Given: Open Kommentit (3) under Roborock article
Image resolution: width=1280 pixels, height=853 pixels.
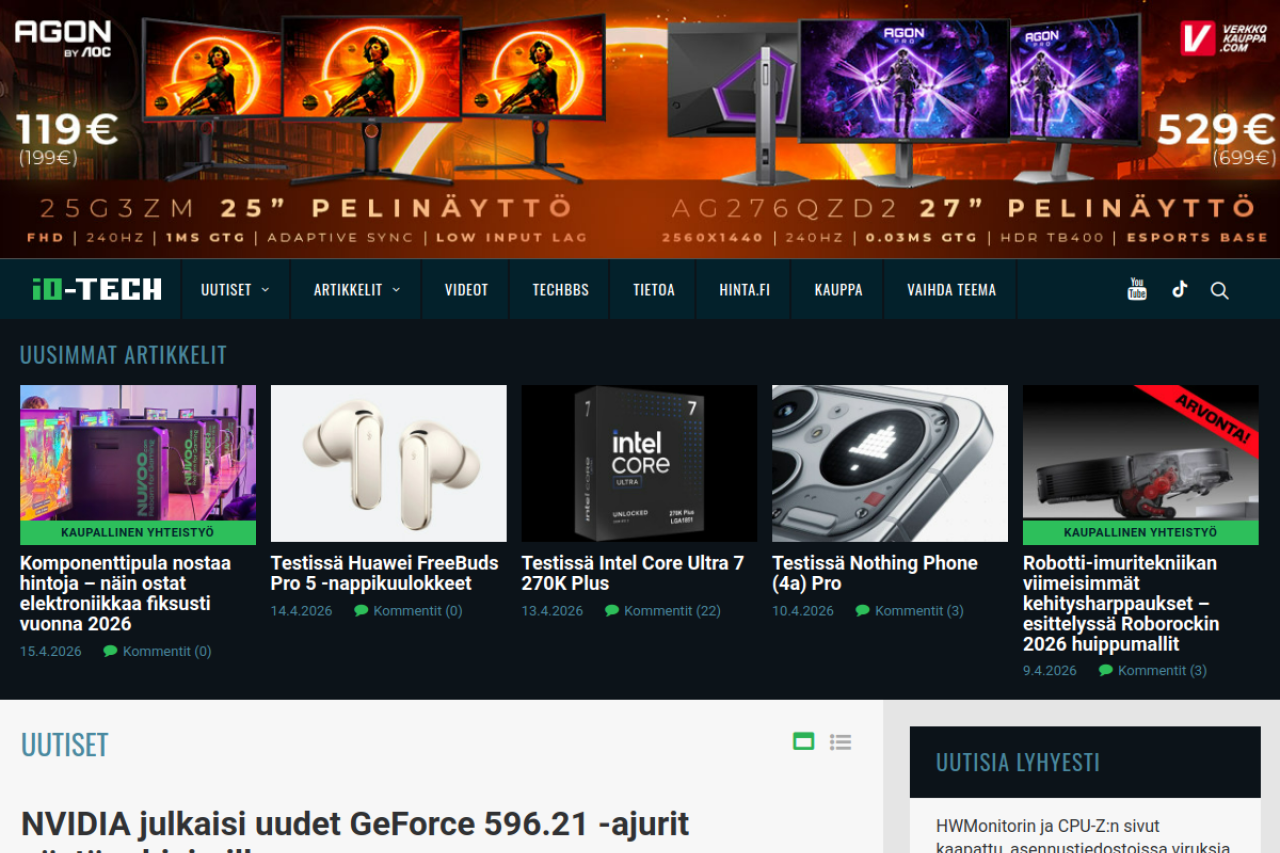Looking at the screenshot, I should click(1162, 671).
